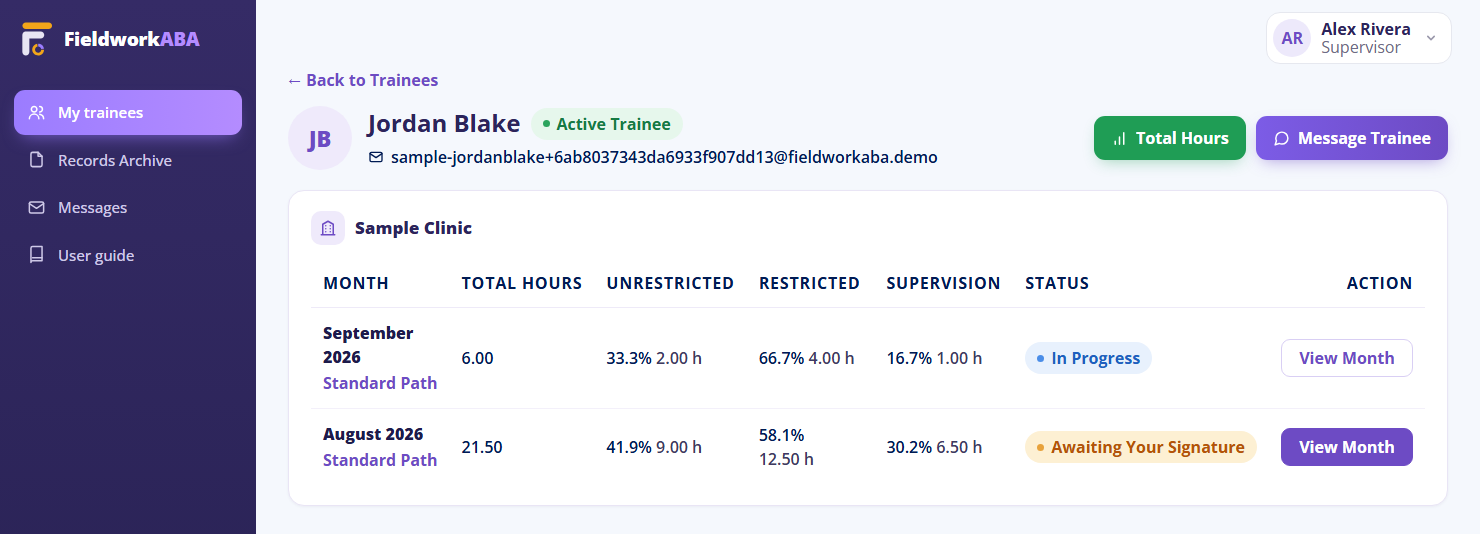Image resolution: width=1480 pixels, height=534 pixels.
Task: Click the bar chart icon in Total Hours
Action: pyautogui.click(x=1119, y=139)
